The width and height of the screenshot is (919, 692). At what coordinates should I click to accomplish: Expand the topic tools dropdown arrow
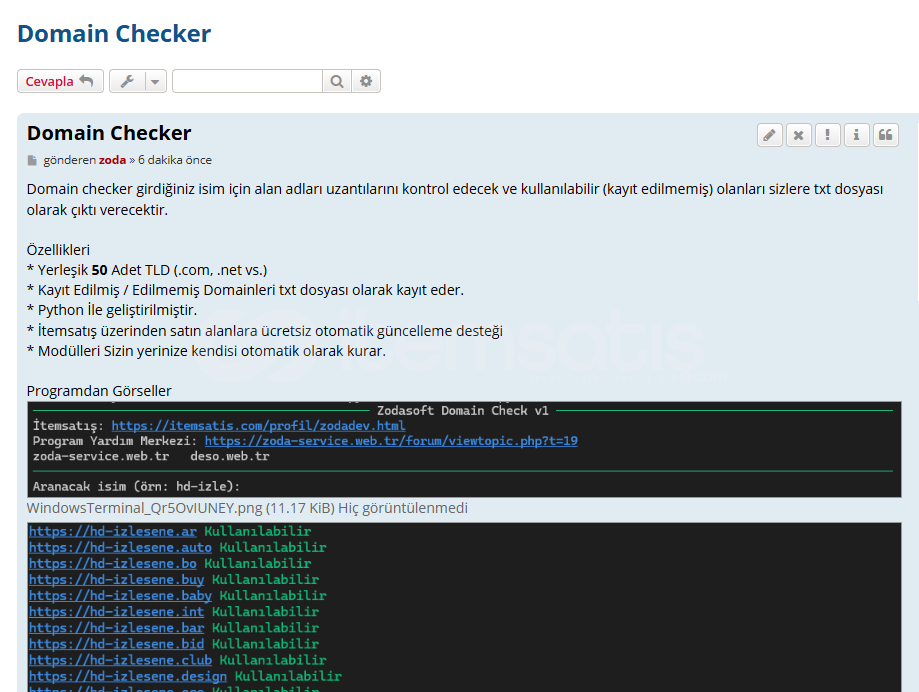coord(155,81)
